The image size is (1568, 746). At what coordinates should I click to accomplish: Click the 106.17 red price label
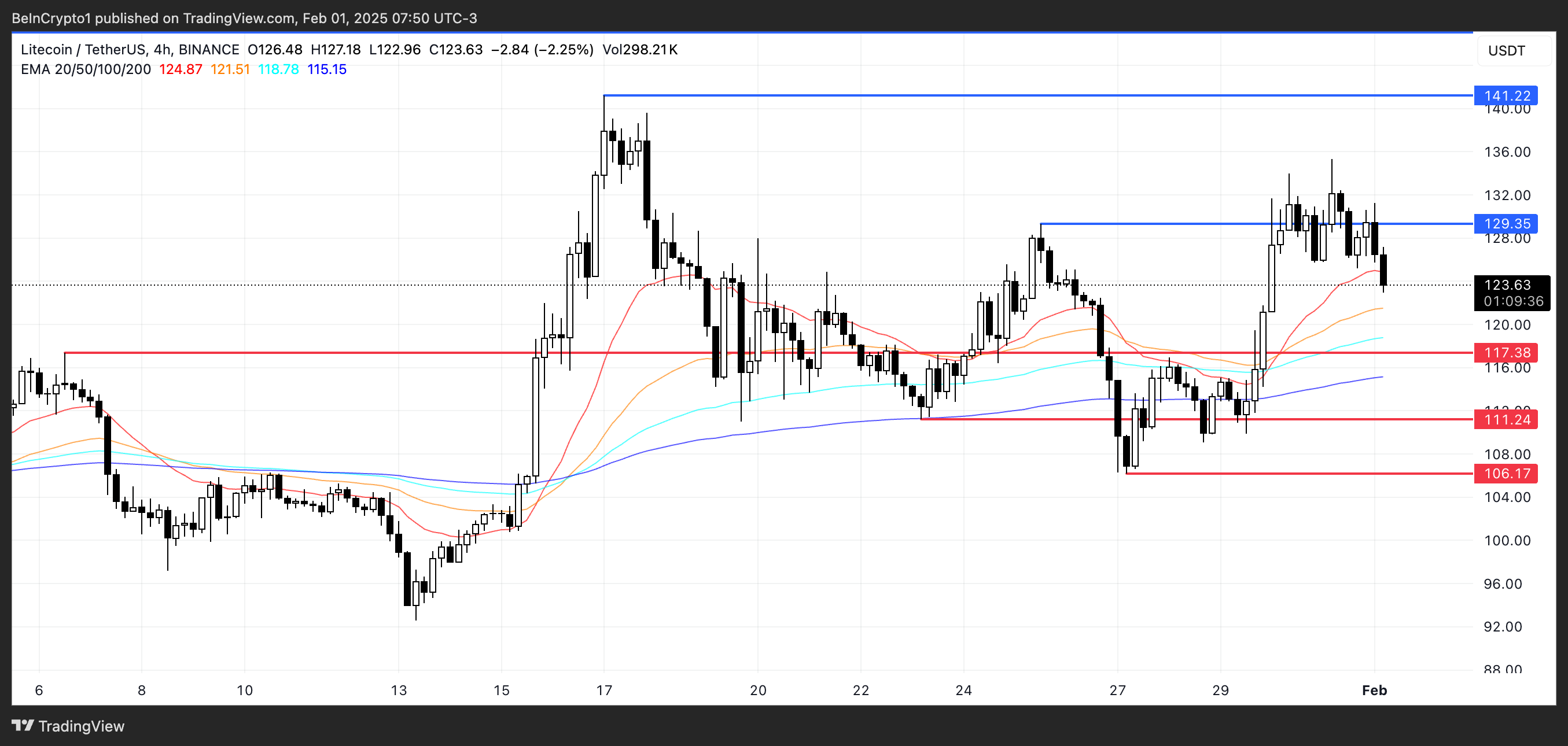pos(1506,474)
